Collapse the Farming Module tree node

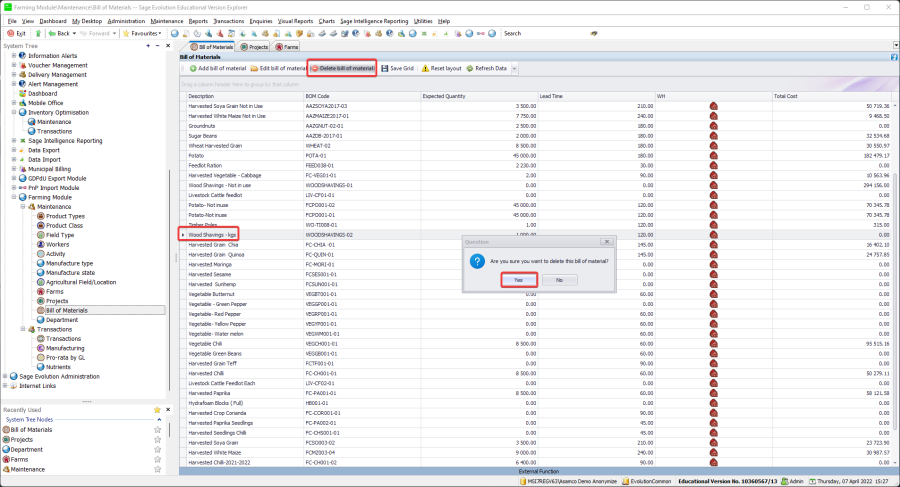14,197
